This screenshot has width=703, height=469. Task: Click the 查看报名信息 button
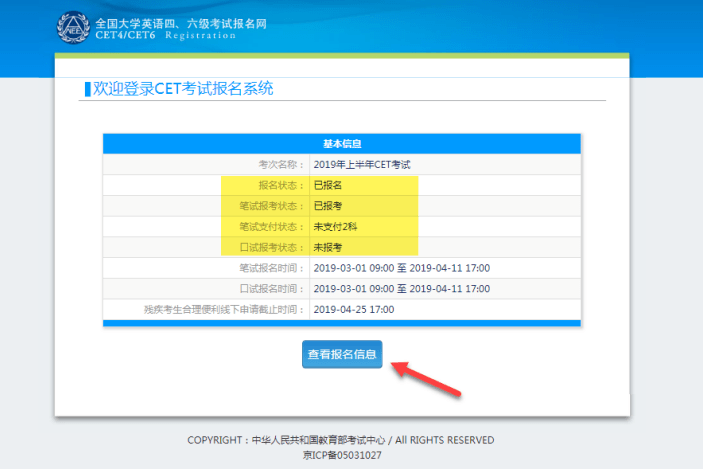point(342,354)
